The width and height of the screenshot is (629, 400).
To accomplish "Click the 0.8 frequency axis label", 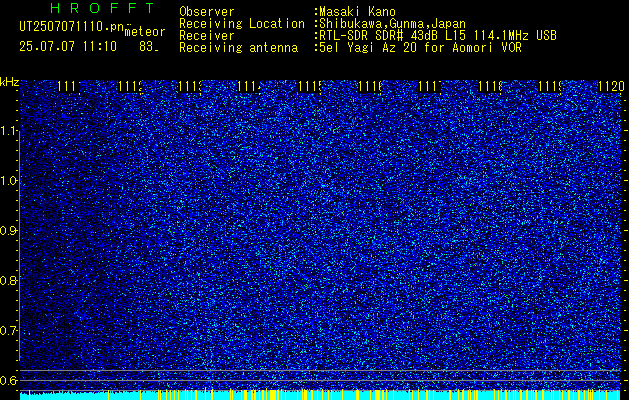I will pos(8,280).
